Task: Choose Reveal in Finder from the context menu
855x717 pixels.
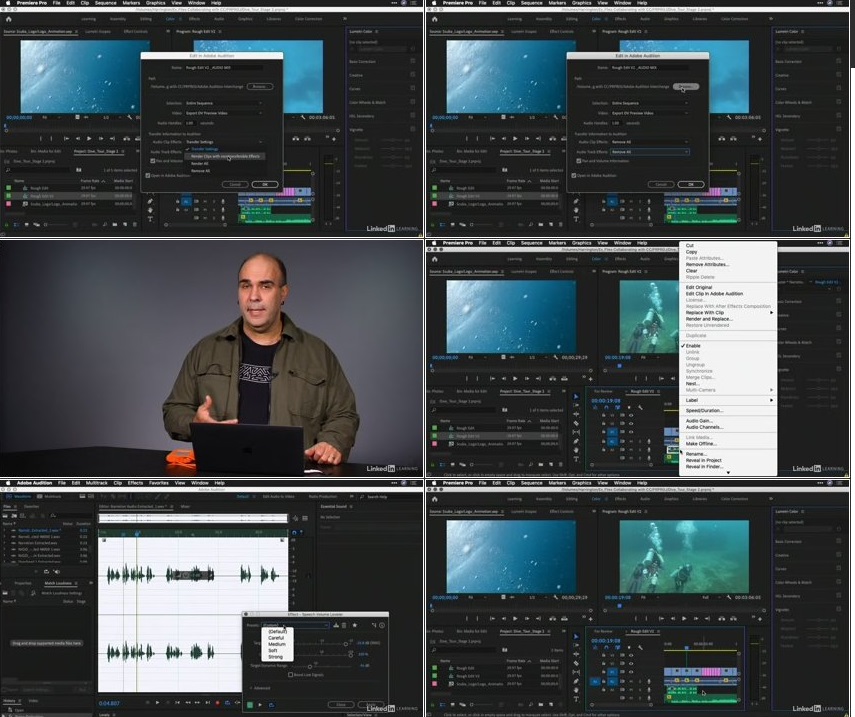Action: (x=704, y=467)
